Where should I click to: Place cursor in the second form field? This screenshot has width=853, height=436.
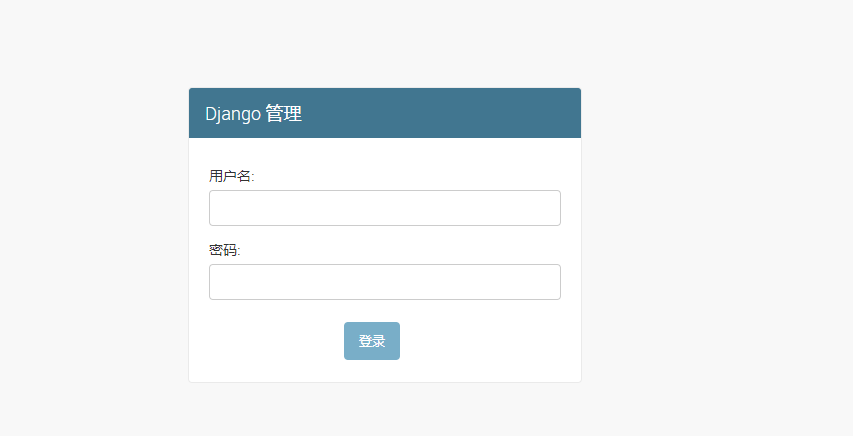tap(385, 282)
